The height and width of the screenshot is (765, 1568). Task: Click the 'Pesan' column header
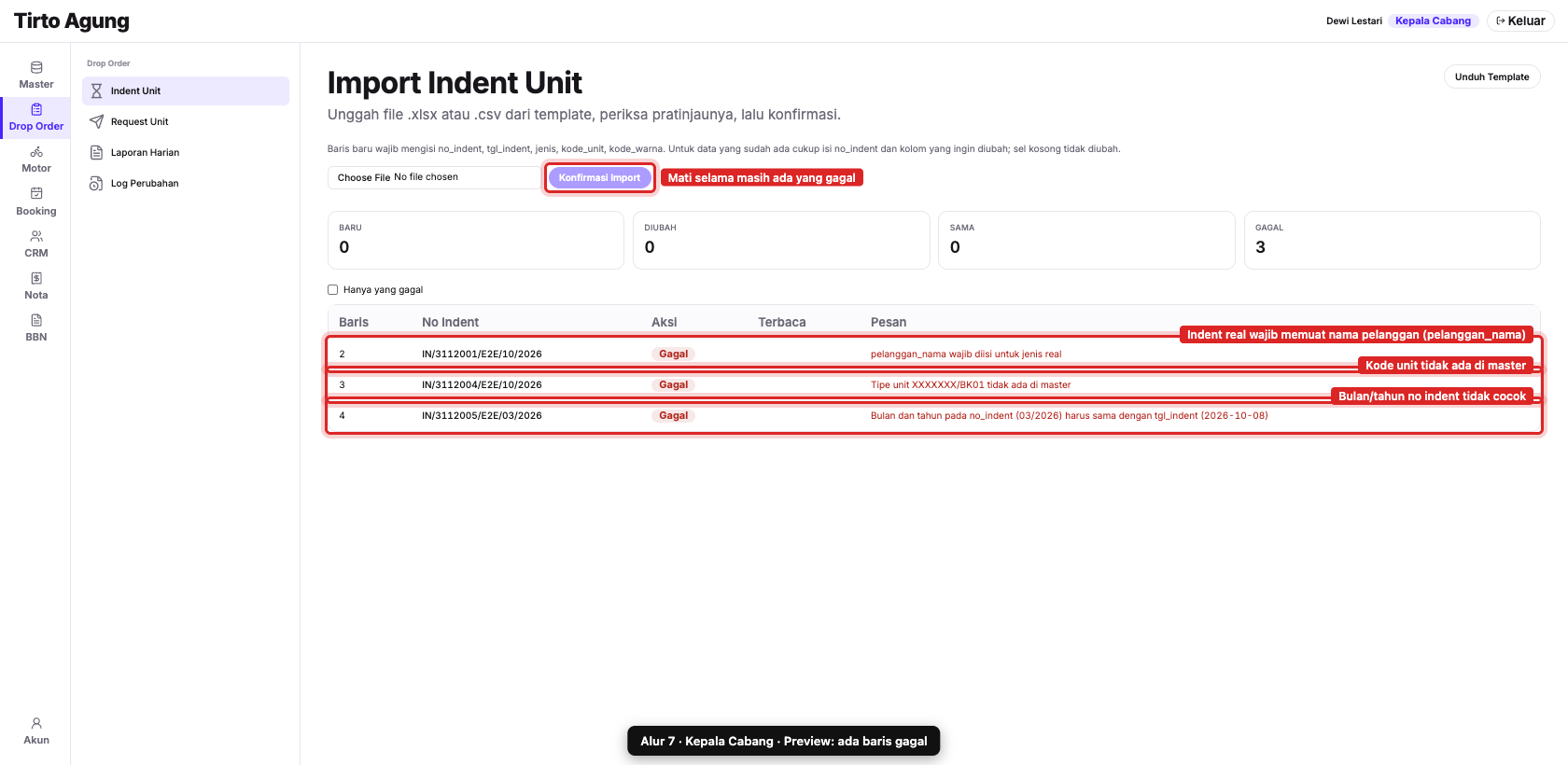point(889,322)
